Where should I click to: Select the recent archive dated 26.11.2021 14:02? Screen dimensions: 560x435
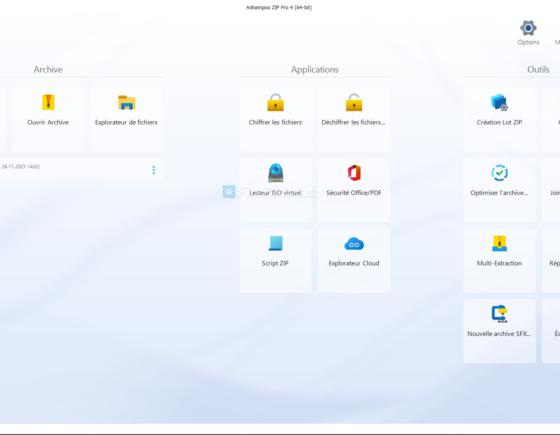pyautogui.click(x=81, y=169)
